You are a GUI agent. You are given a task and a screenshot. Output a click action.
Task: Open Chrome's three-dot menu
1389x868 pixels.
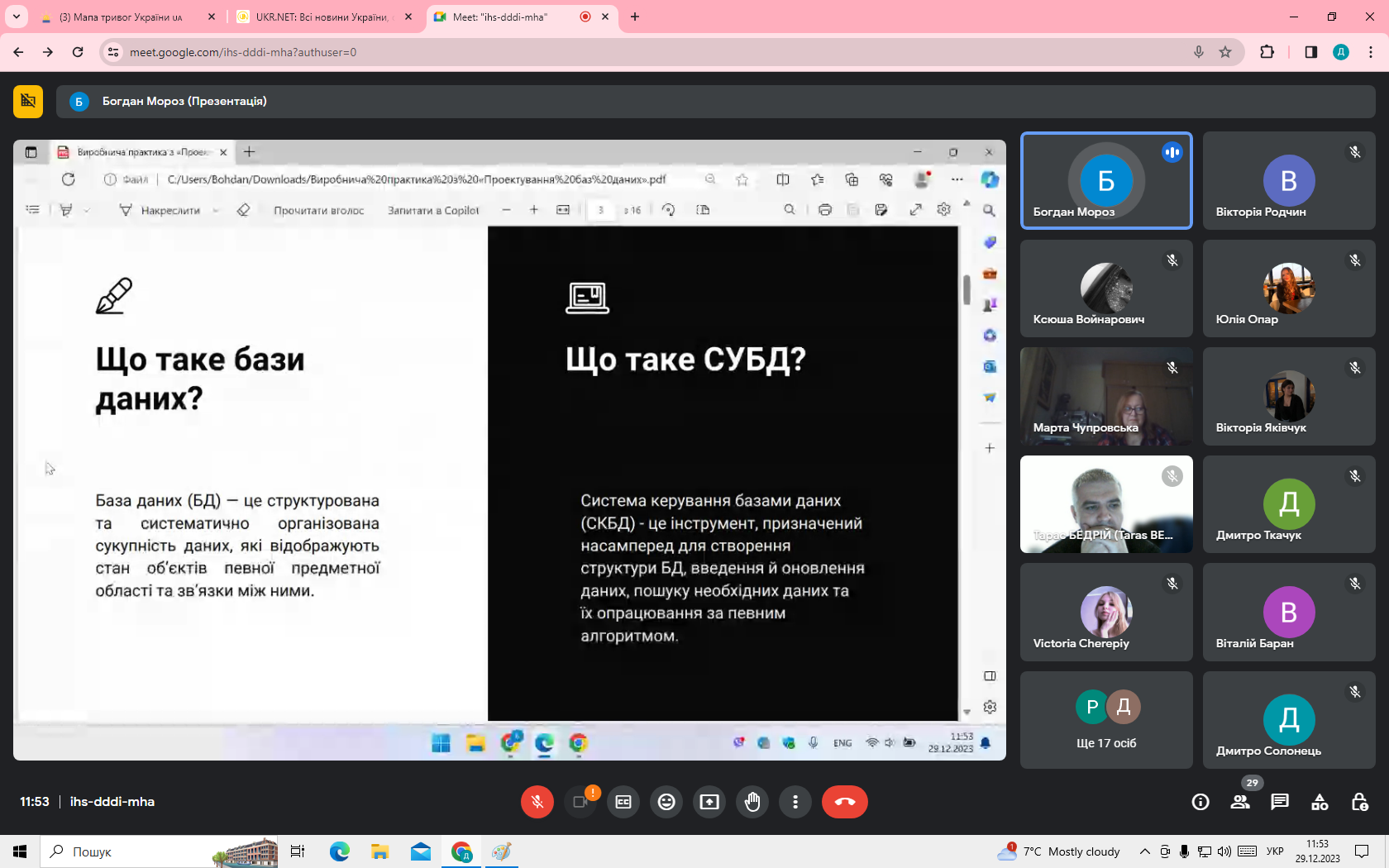tap(1371, 52)
